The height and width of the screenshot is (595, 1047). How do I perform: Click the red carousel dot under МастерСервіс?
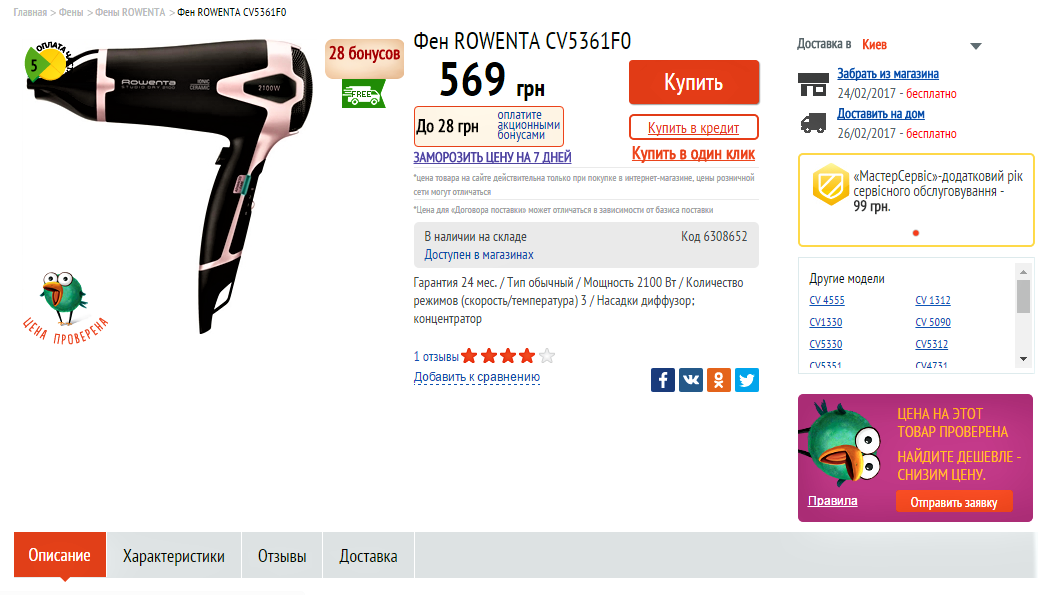[915, 233]
